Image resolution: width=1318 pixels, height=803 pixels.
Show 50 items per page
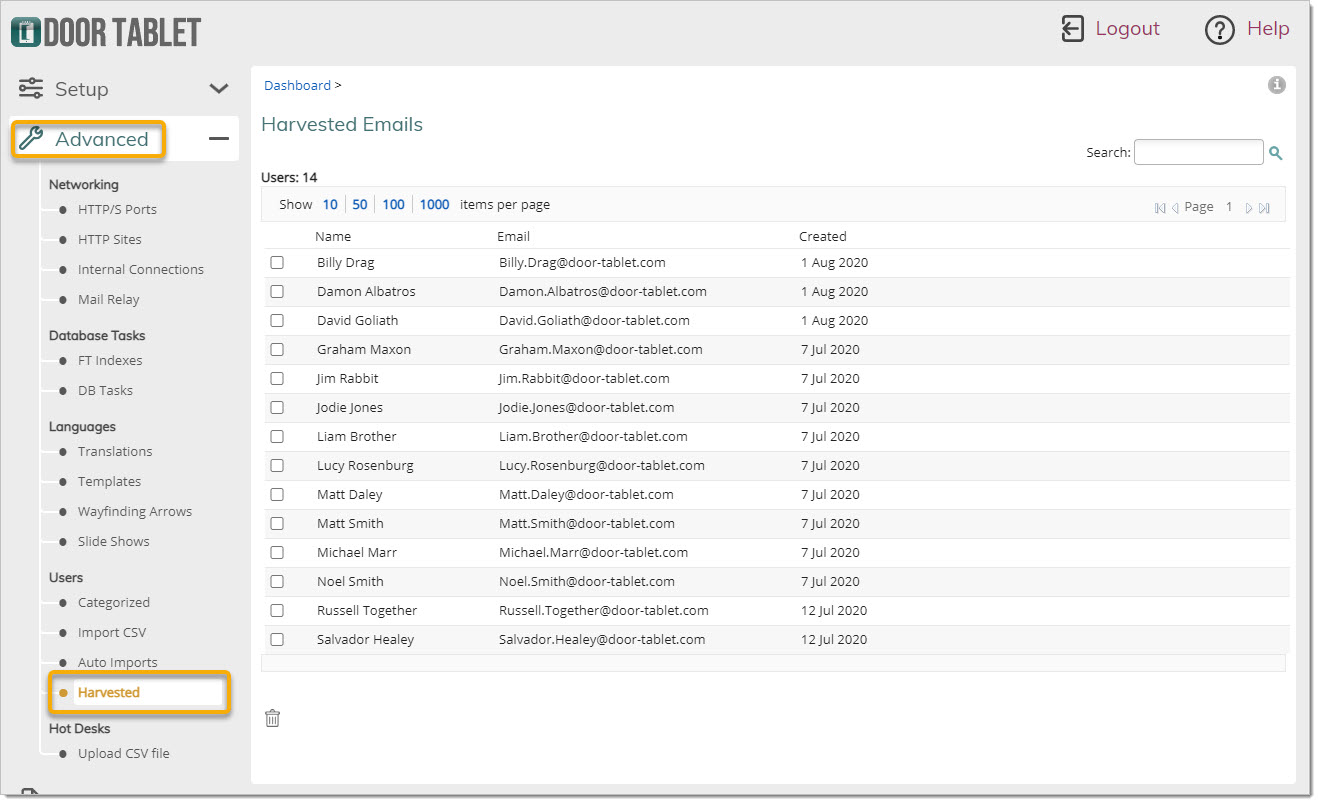click(360, 204)
